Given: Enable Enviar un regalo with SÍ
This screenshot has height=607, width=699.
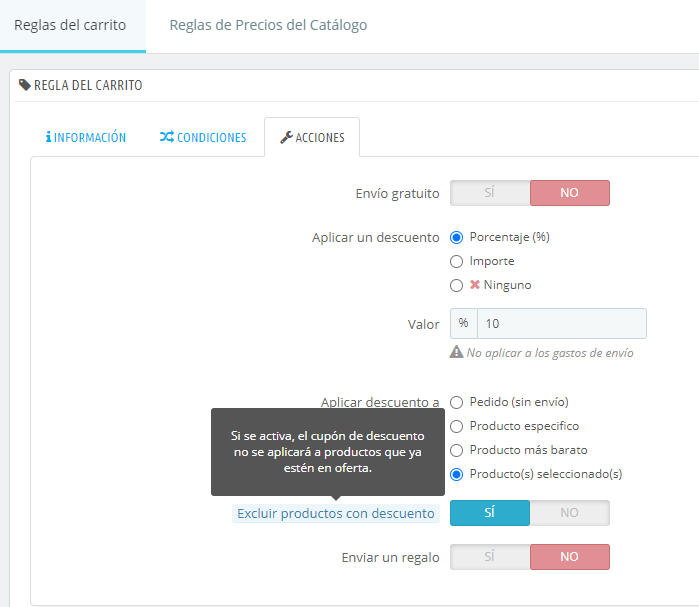Looking at the screenshot, I should 490,557.
